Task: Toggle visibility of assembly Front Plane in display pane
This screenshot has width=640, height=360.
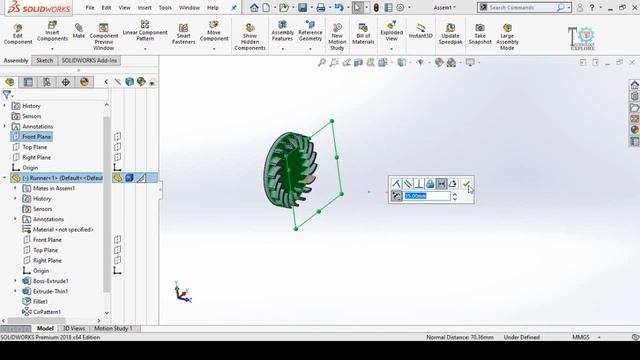Action: [x=118, y=136]
